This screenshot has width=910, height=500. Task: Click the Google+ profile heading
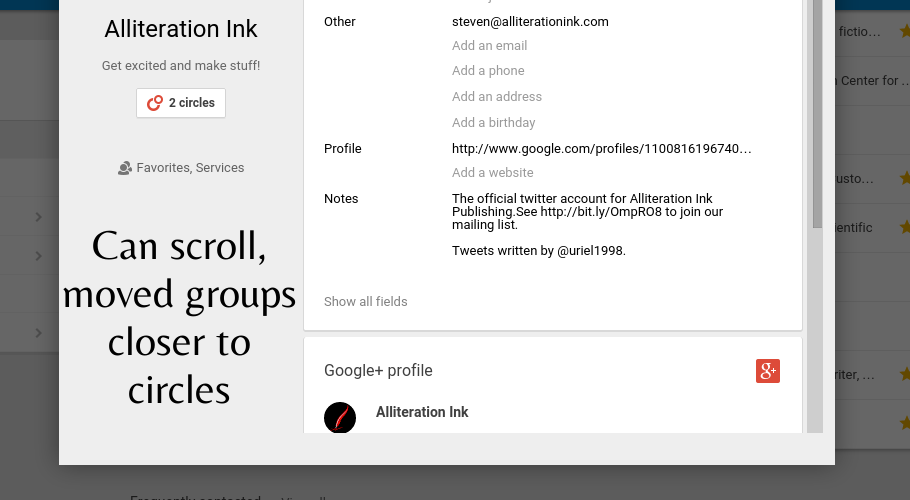click(x=378, y=371)
